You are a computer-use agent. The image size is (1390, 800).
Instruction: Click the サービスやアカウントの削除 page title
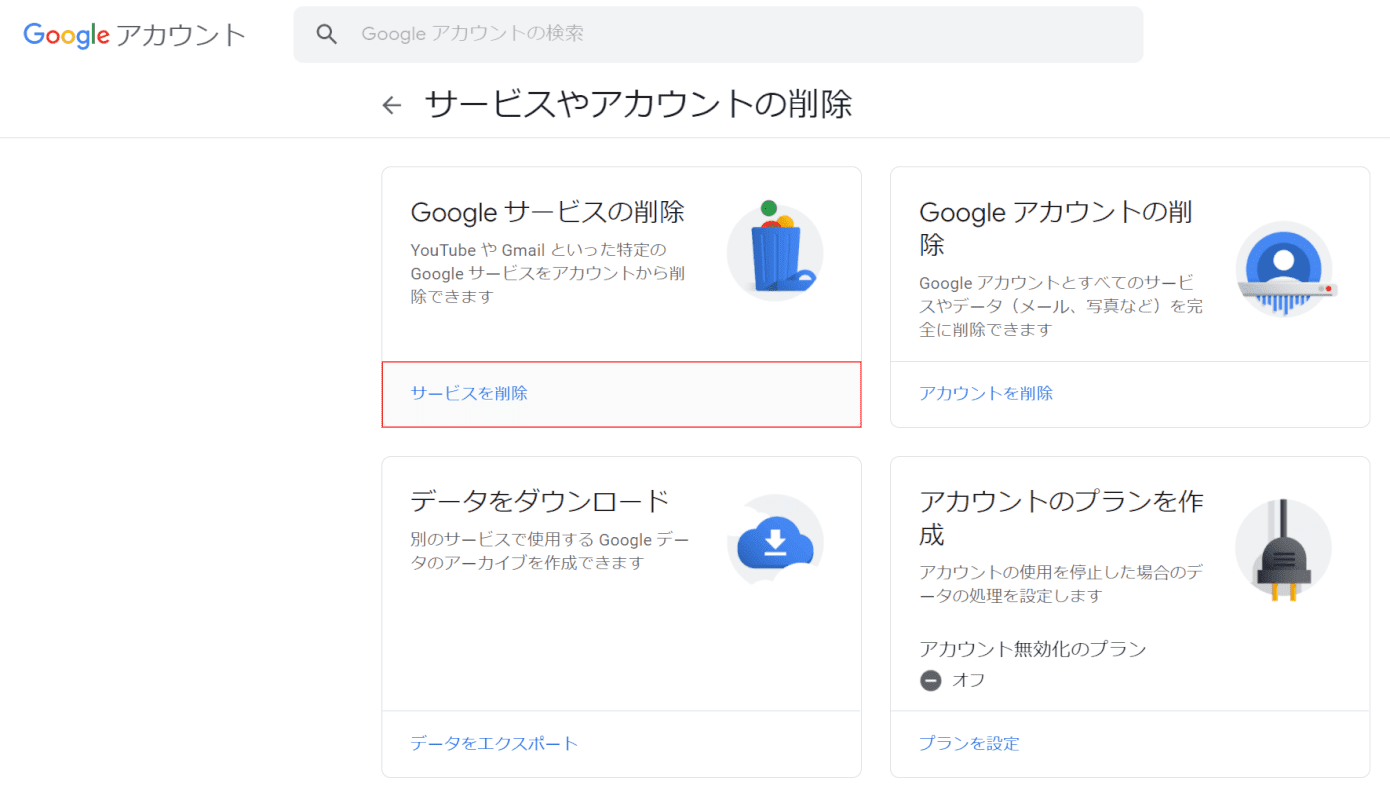pos(638,104)
